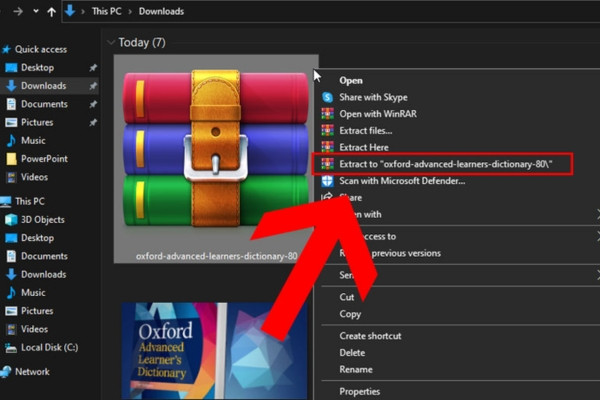Click the pin icon next to Documents
Viewport: 600px width, 400px height.
click(93, 104)
